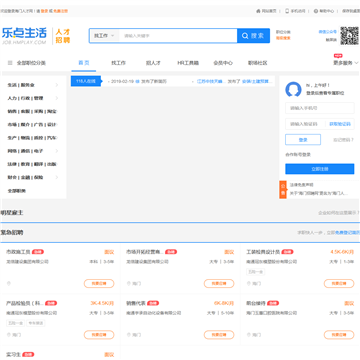Expand the 更多服务 dropdown menu
Image resolution: width=360 pixels, height=360 pixels.
coord(346,63)
